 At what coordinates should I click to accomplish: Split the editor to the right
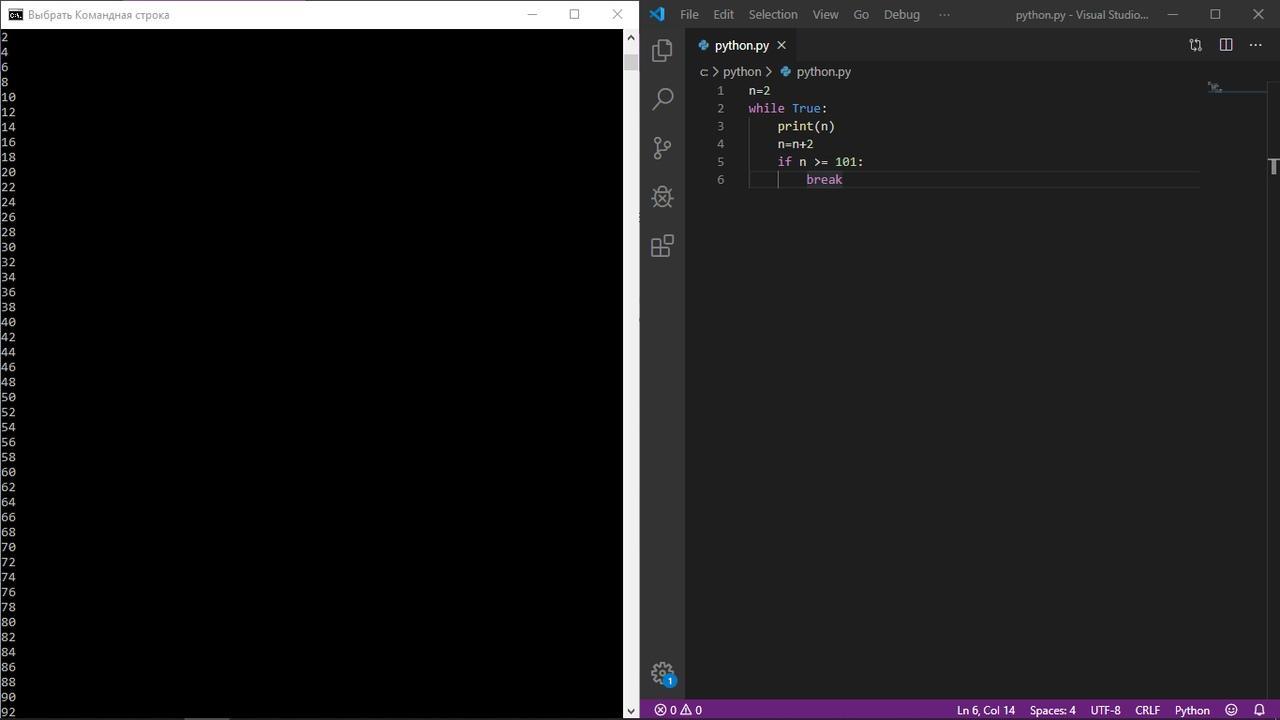click(x=1226, y=45)
